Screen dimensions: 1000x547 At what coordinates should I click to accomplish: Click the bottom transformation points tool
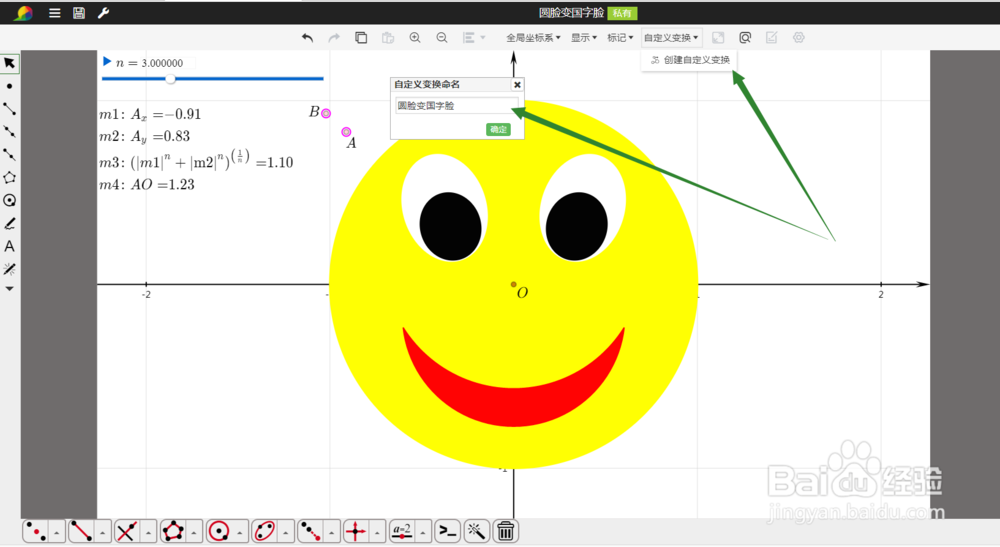311,531
